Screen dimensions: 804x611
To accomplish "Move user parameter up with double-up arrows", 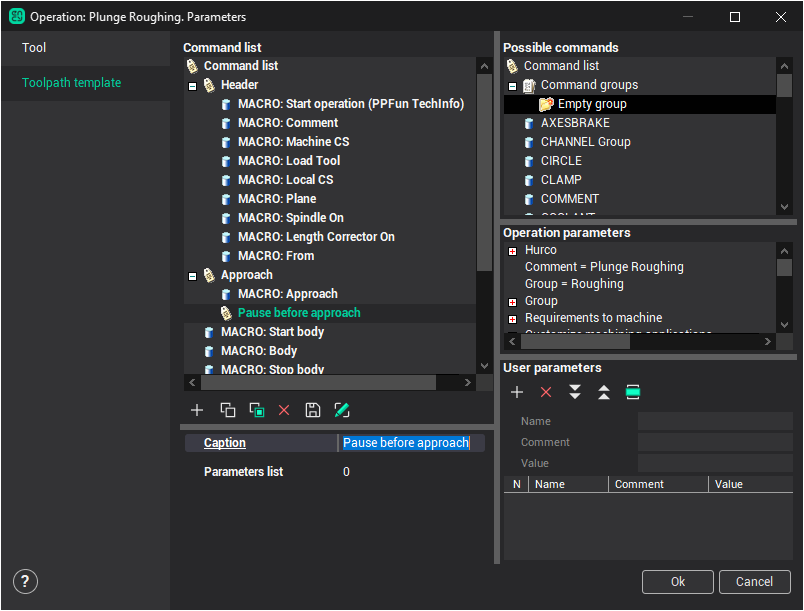I will (604, 392).
